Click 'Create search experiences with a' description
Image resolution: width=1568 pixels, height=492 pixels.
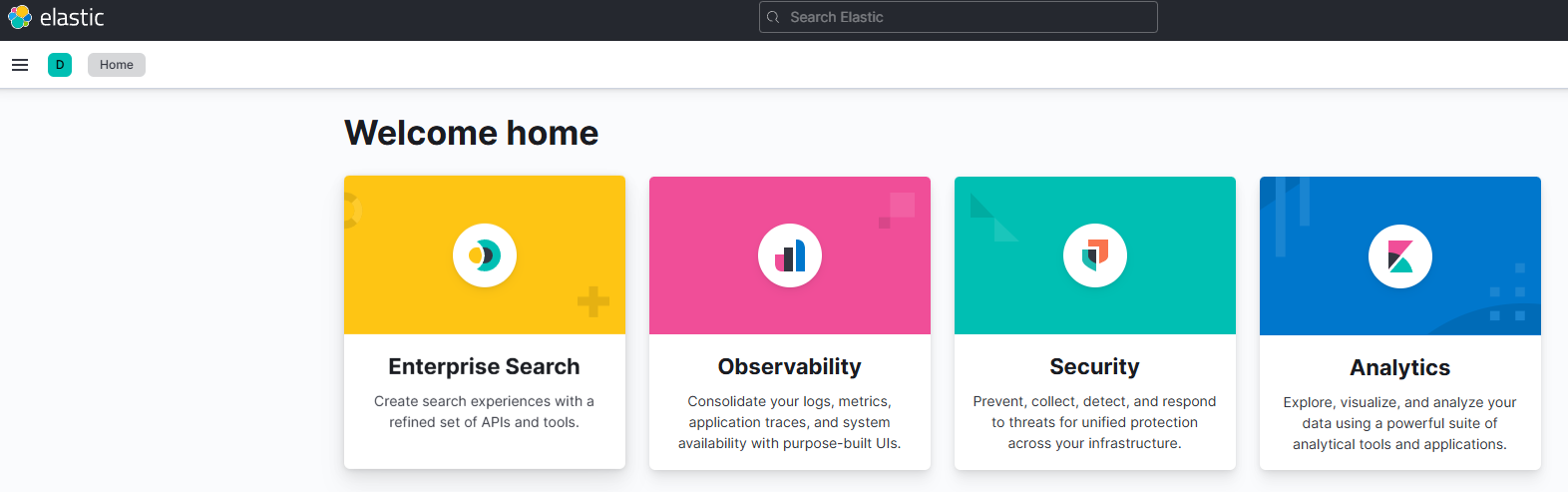pos(485,401)
